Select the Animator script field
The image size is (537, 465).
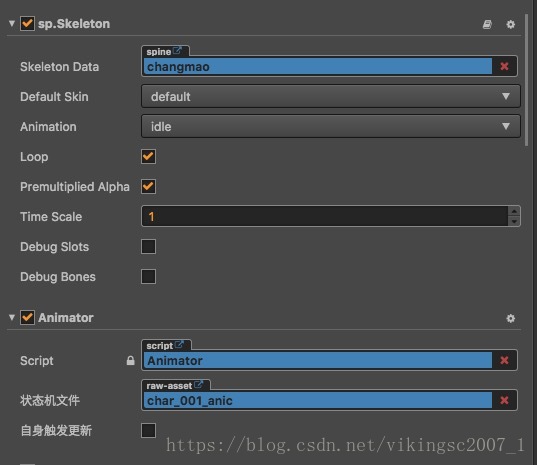click(x=318, y=360)
